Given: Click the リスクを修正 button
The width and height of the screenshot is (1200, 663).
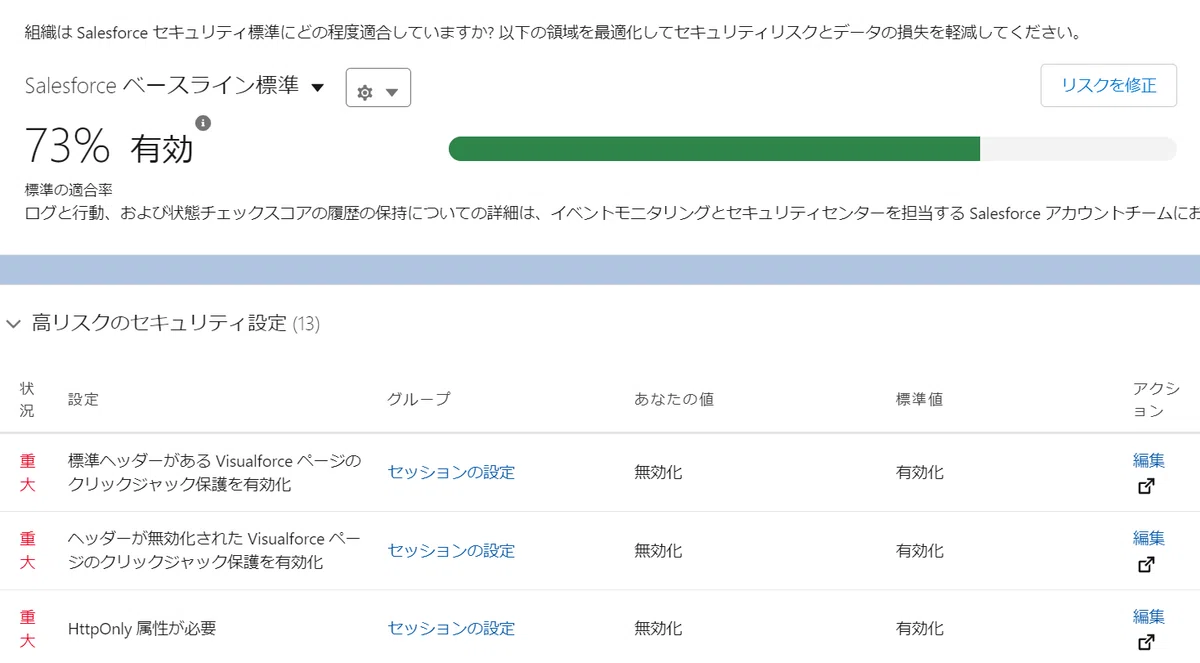Looking at the screenshot, I should pos(1108,85).
